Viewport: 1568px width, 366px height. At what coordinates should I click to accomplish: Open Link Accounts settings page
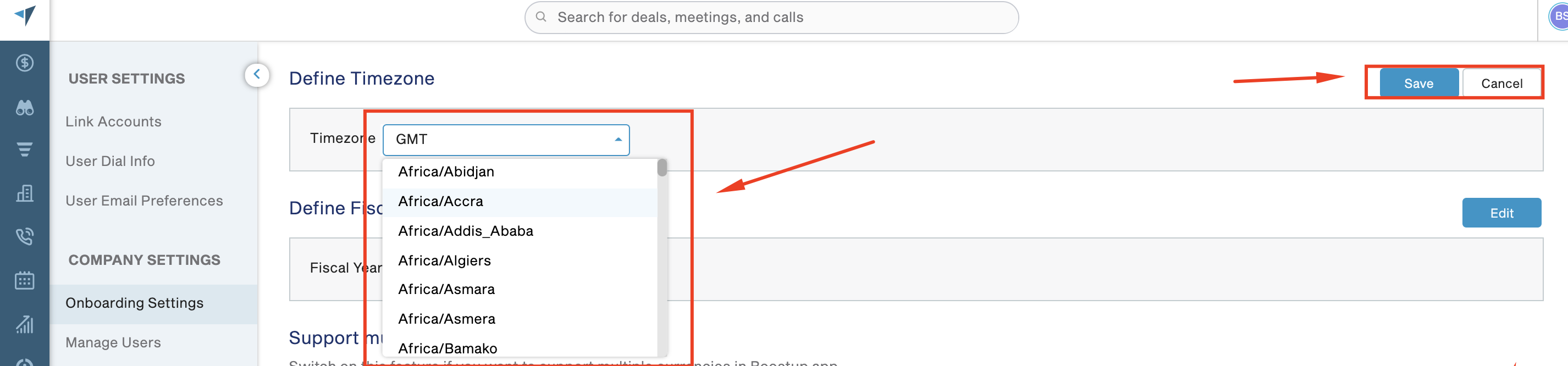pos(113,122)
